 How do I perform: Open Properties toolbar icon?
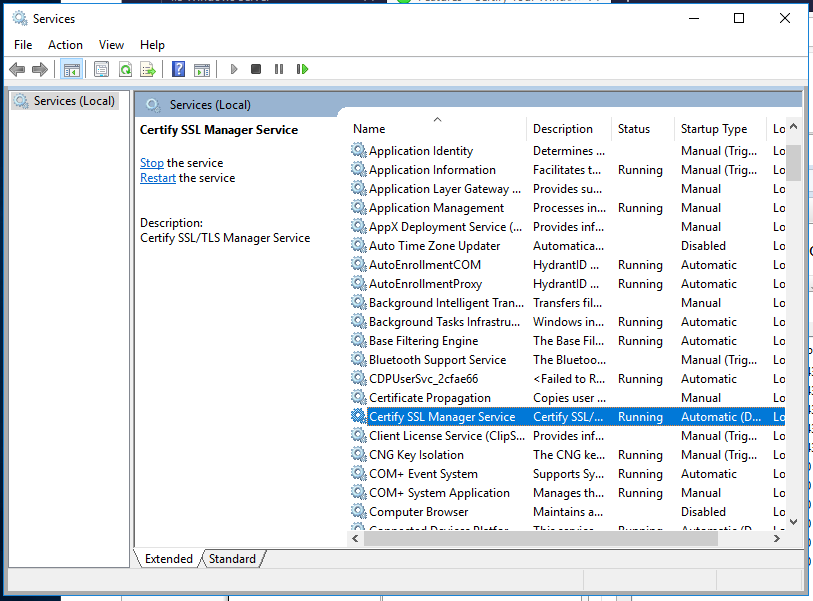(102, 69)
